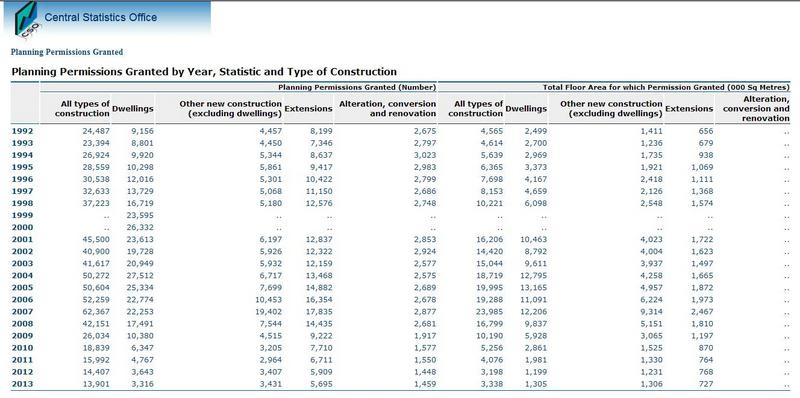
Task: Click the value 10,221 in the 1998 row
Action: click(489, 204)
